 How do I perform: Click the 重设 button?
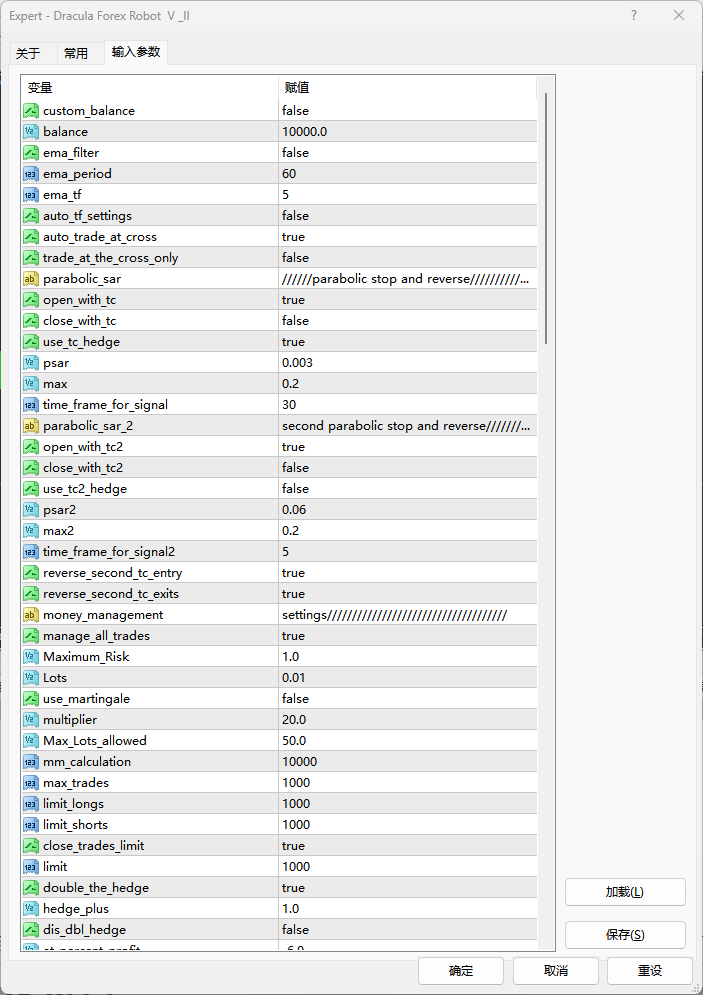coord(650,971)
